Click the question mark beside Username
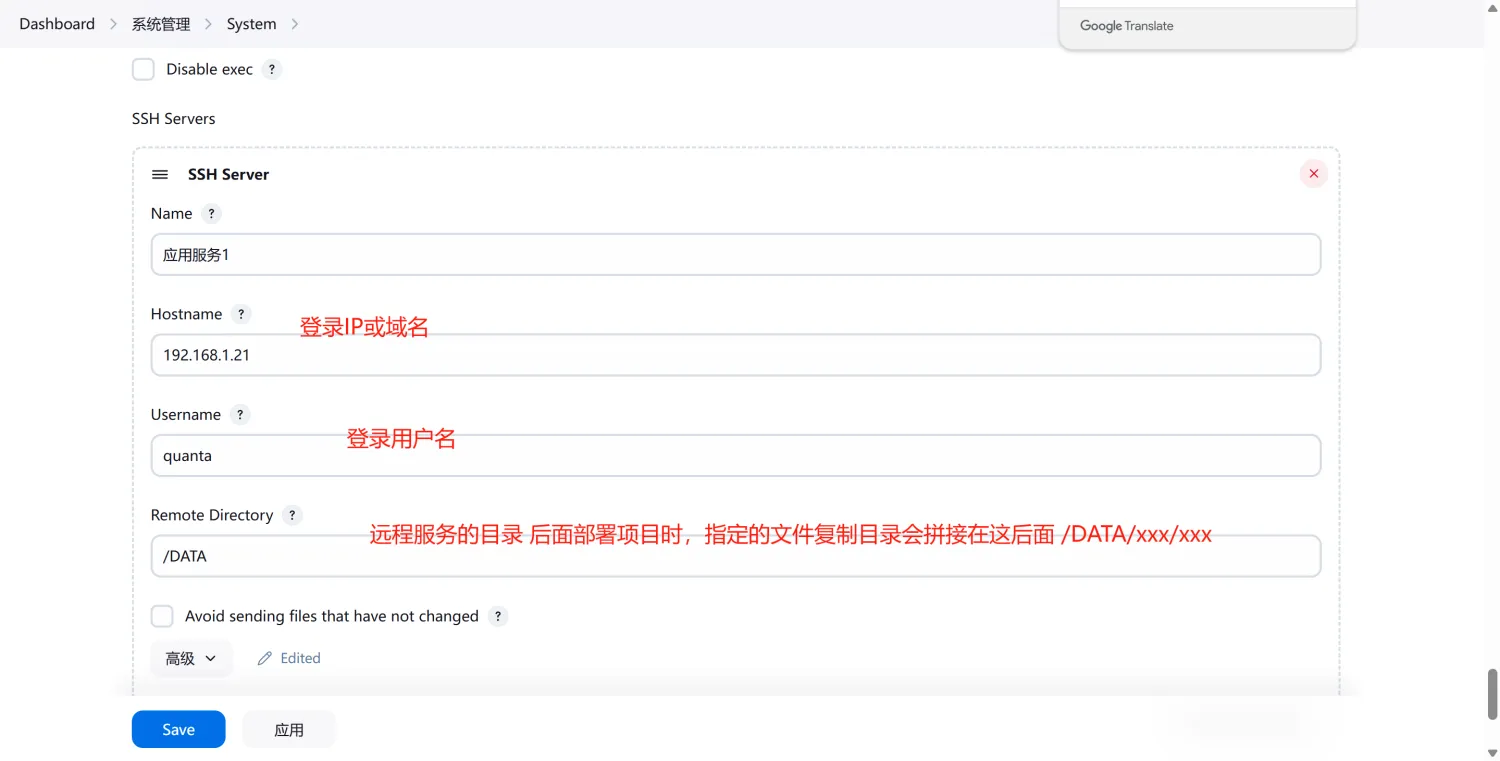The image size is (1500, 761). point(239,414)
